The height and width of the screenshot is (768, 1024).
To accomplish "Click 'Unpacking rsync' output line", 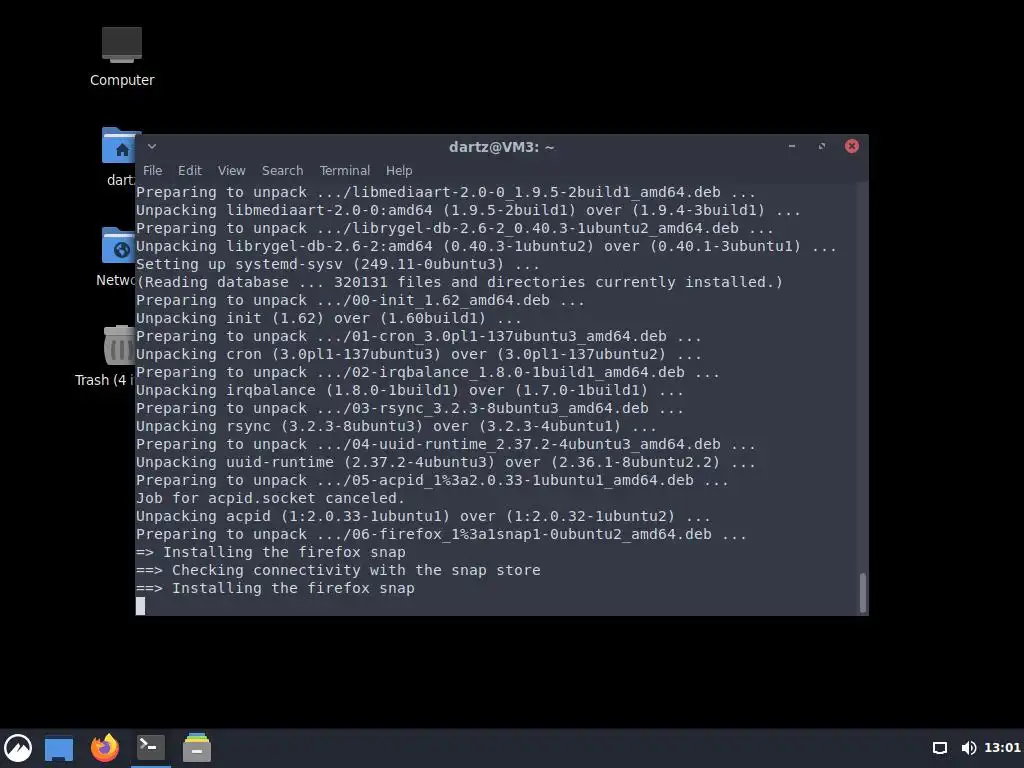I will (x=396, y=426).
